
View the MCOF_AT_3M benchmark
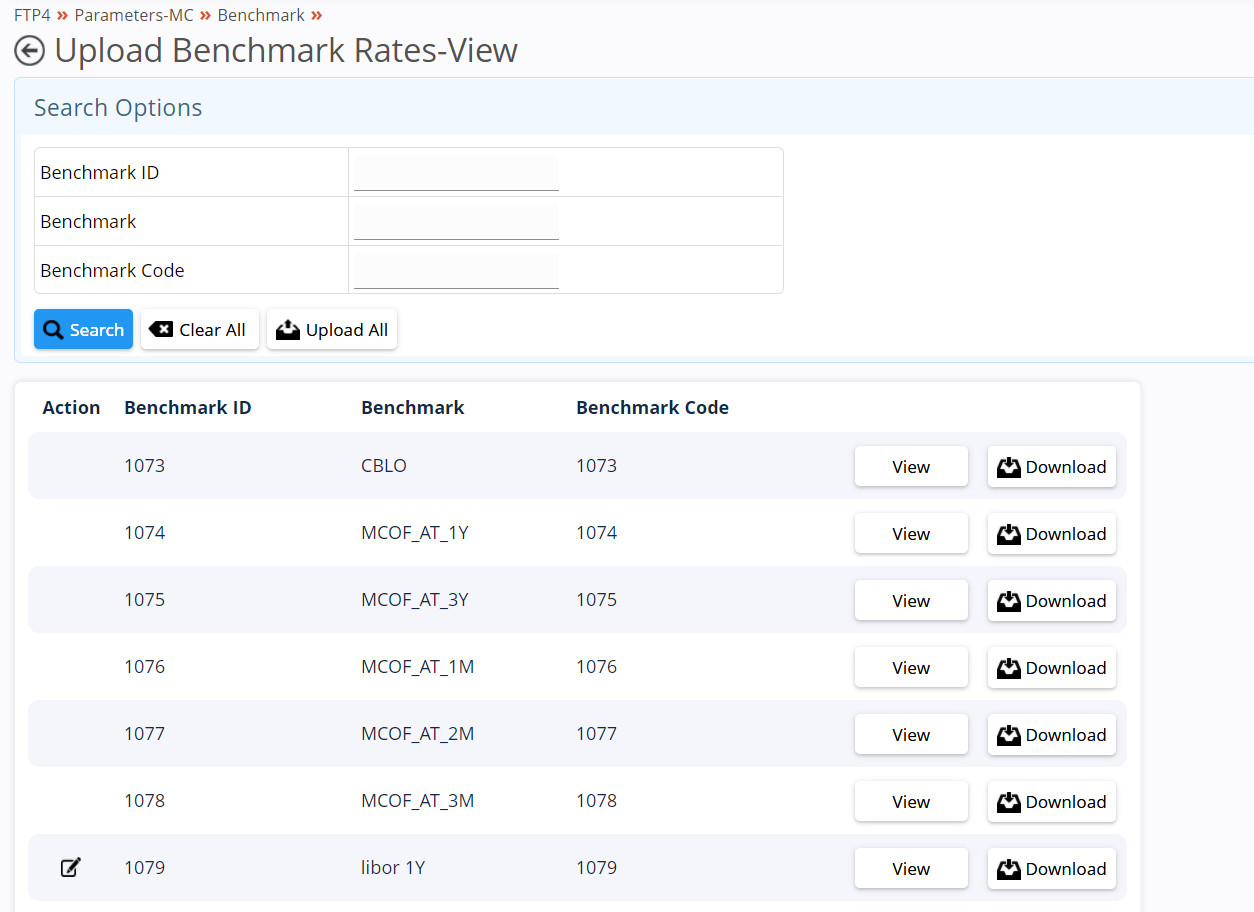point(911,801)
